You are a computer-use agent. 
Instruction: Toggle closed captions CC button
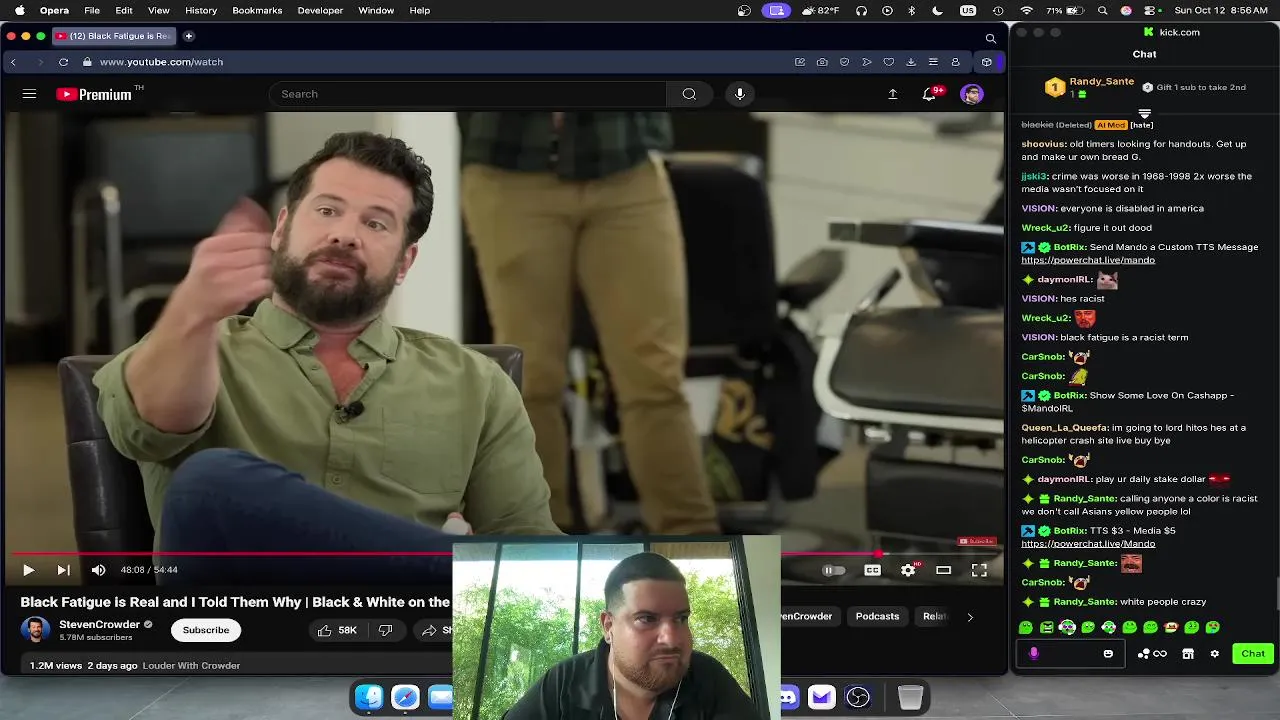[x=873, y=570]
